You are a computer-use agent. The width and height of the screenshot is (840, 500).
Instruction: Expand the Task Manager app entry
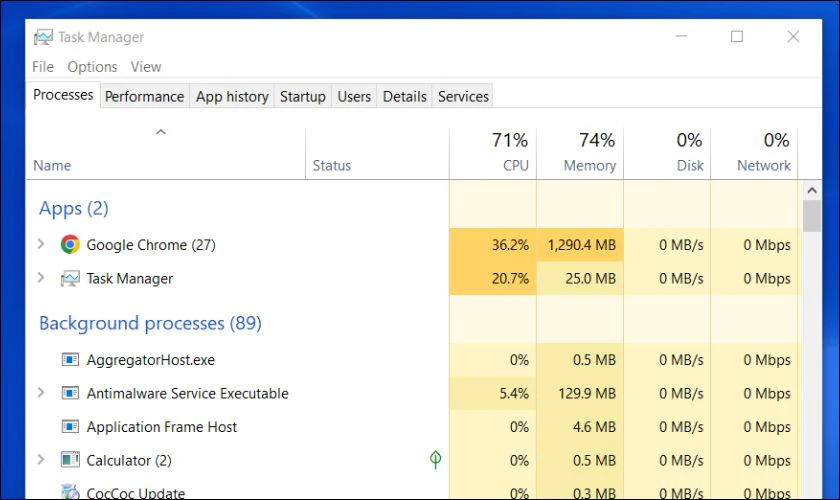41,278
